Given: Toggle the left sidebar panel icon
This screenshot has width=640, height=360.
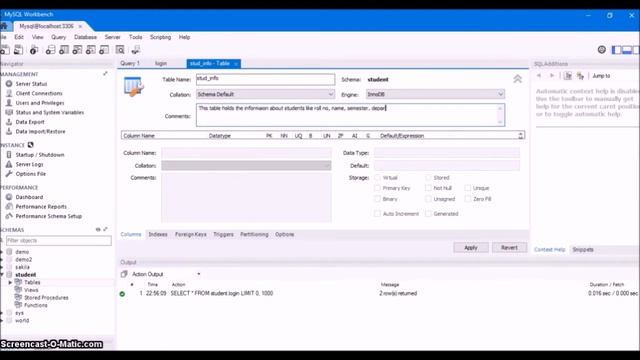Looking at the screenshot, I should click(616, 50).
